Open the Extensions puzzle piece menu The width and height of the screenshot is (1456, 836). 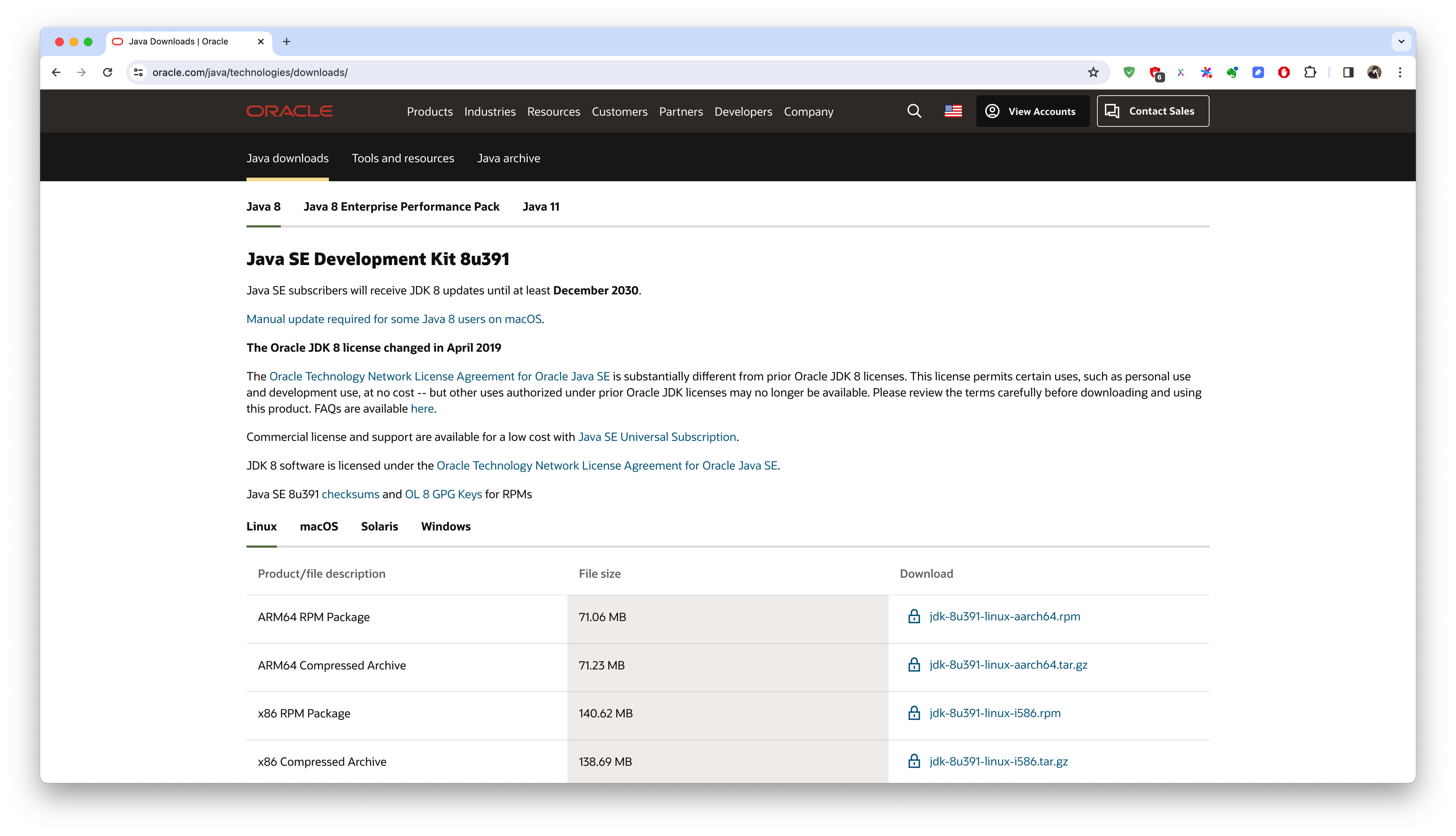(x=1310, y=72)
